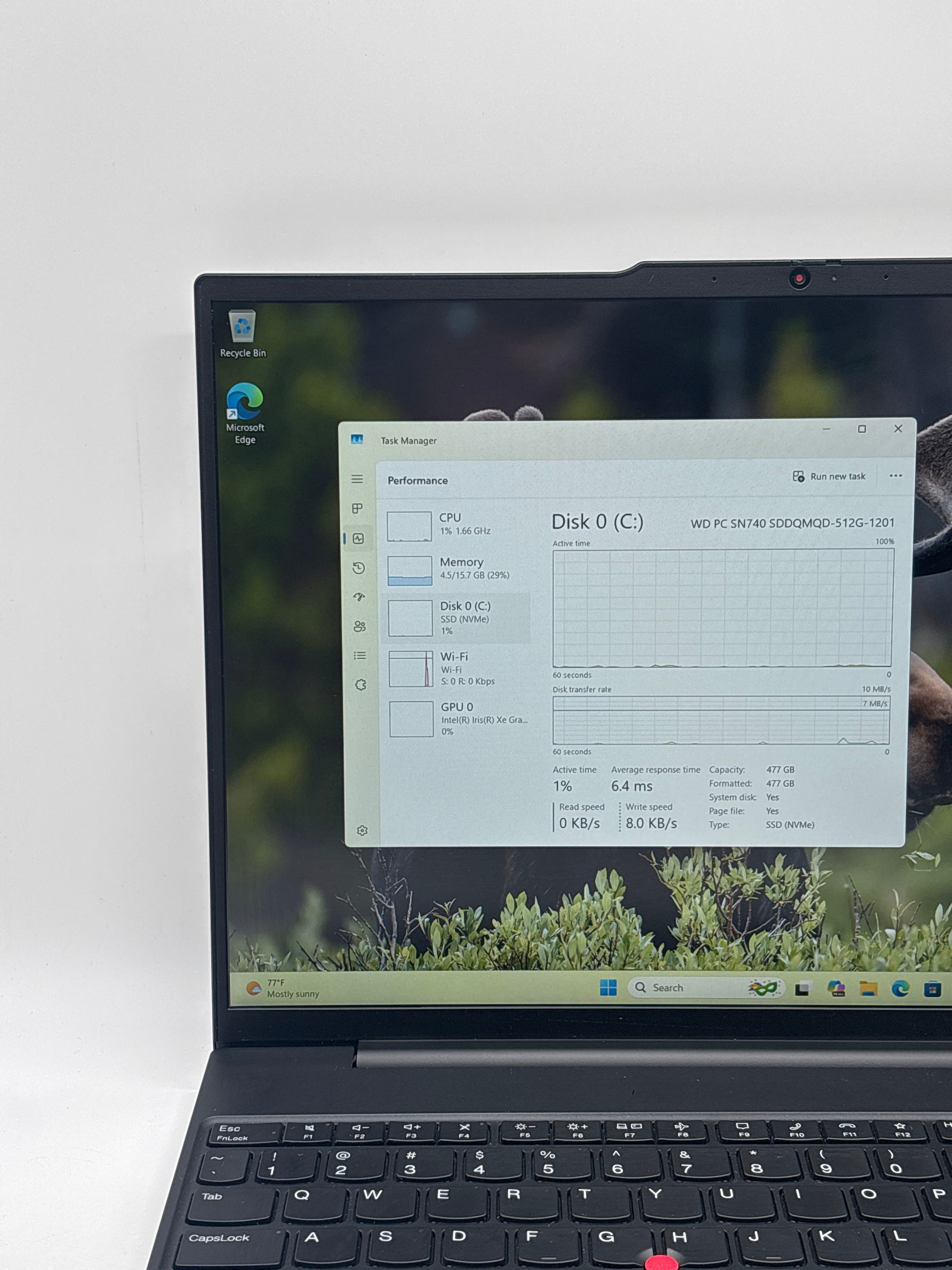Click the 0 KB/s read speed value
This screenshot has width=952, height=1270.
580,823
